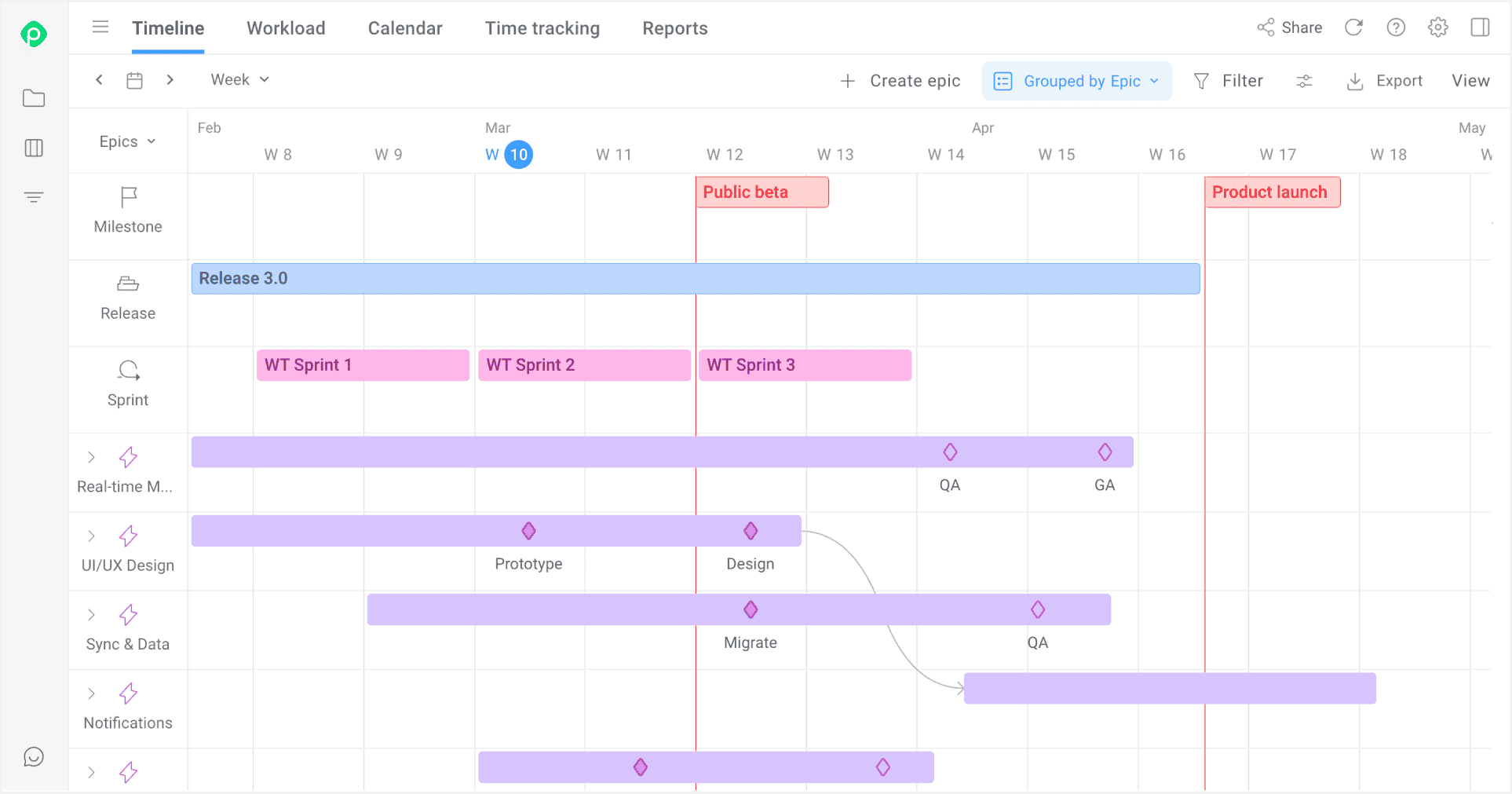Screen dimensions: 1512x794
Task: Open display options sliders icon
Action: (1304, 81)
